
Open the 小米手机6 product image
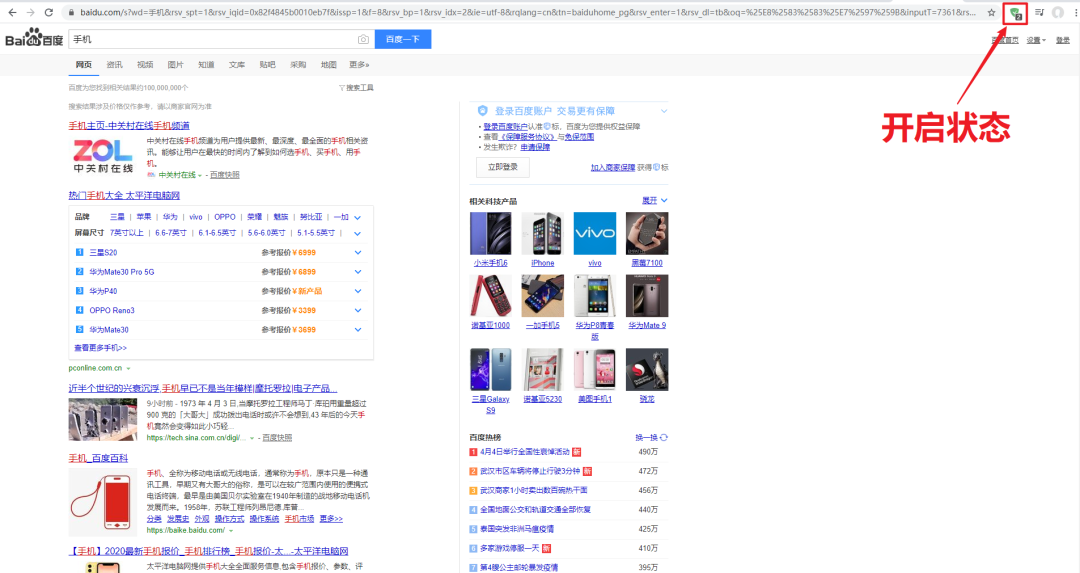point(490,233)
